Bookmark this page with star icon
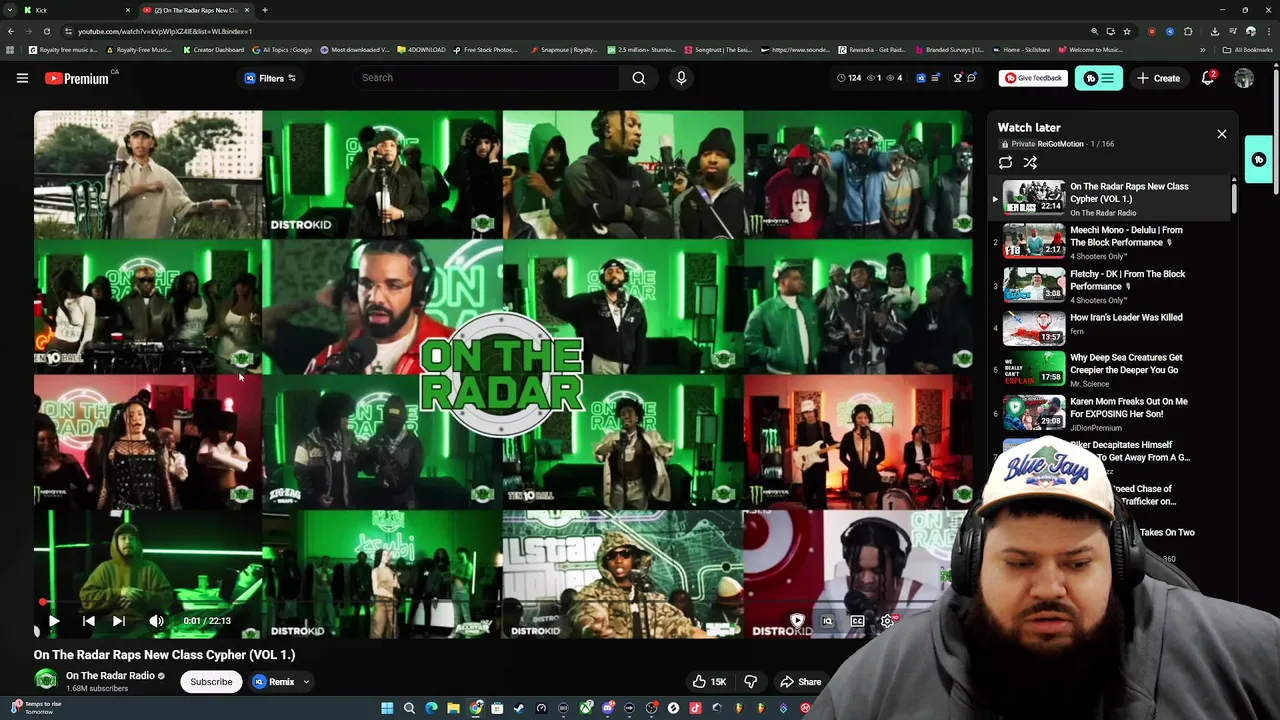This screenshot has width=1280, height=720. (1127, 31)
